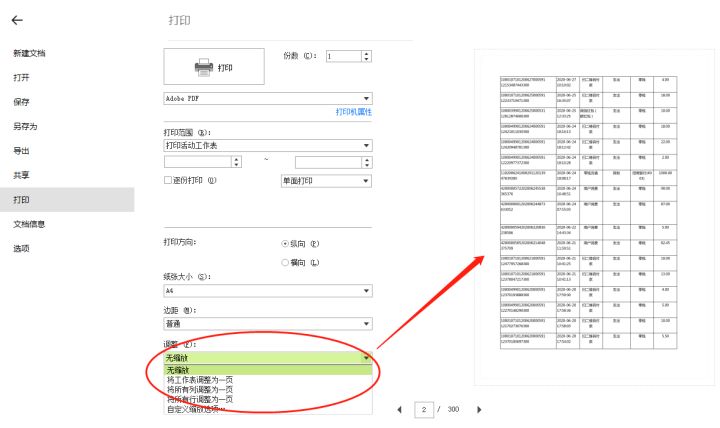Click the 打印机属性 link
Screen dimensions: 720x428
coord(354,112)
